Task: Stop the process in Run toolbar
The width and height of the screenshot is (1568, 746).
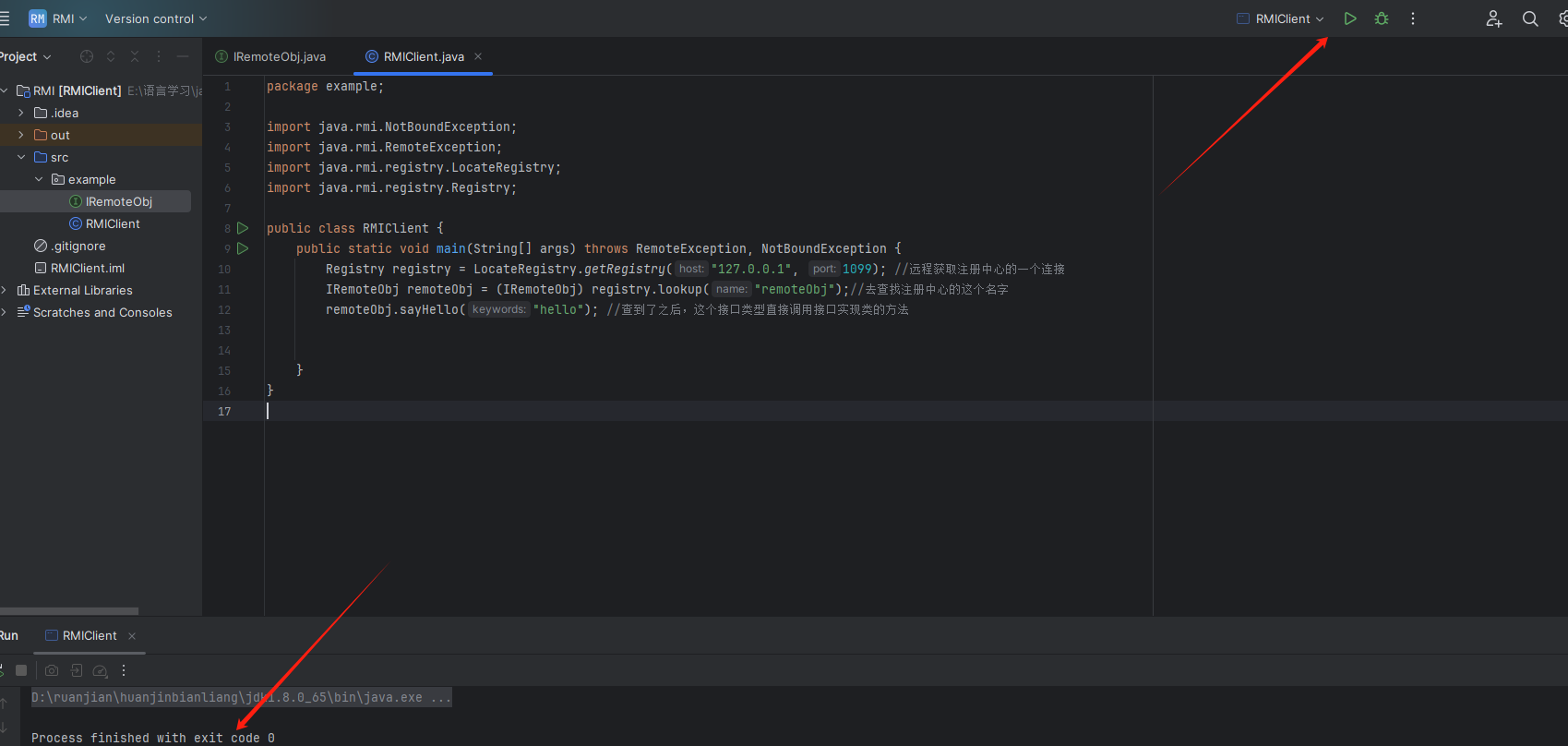Action: tap(21, 670)
